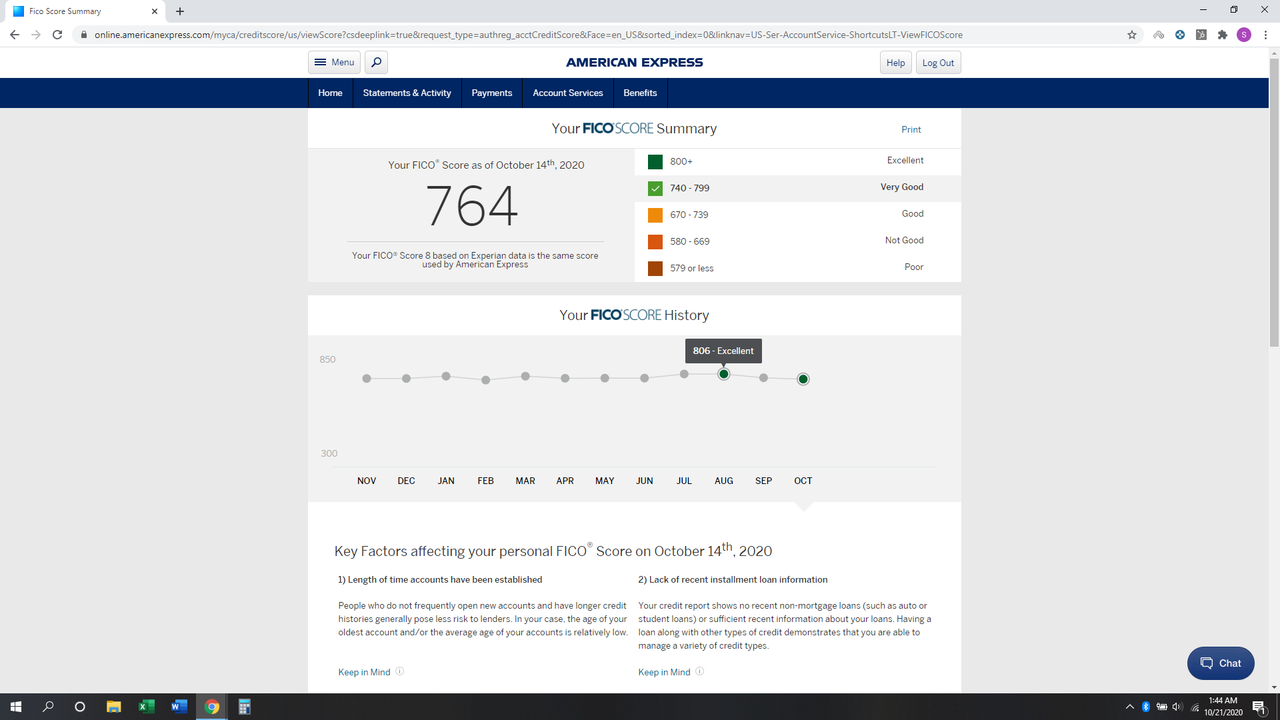Click the dark green 800+ swatch

coord(655,161)
